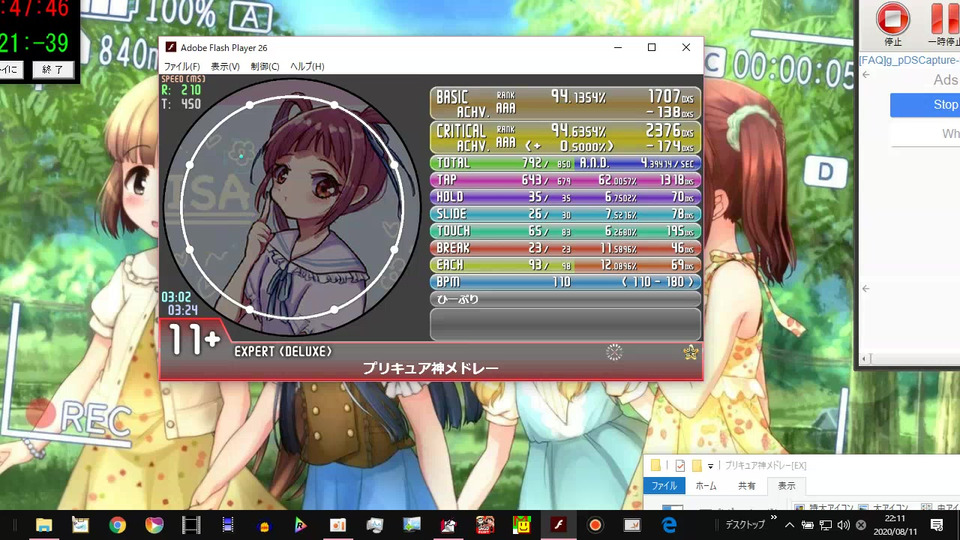Expand the Explorer quick access toolbar dropdown
Screen dimensions: 960x540
(711, 467)
